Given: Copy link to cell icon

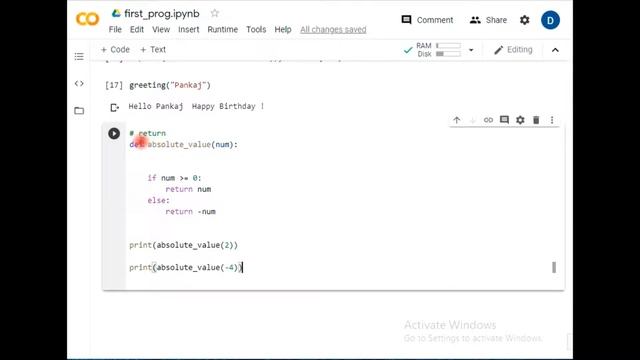Looking at the screenshot, I should point(488,120).
